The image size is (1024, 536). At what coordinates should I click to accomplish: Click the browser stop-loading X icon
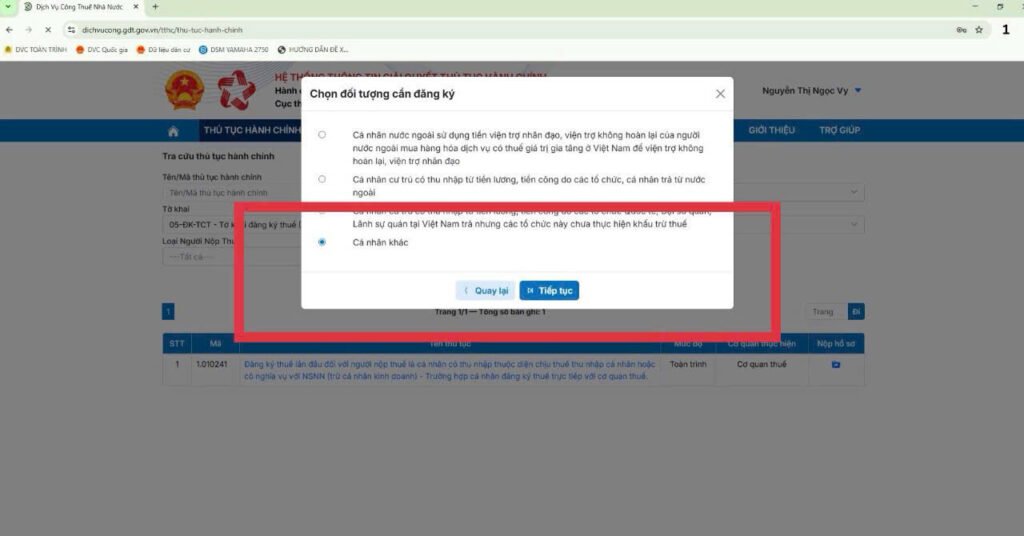coord(48,30)
